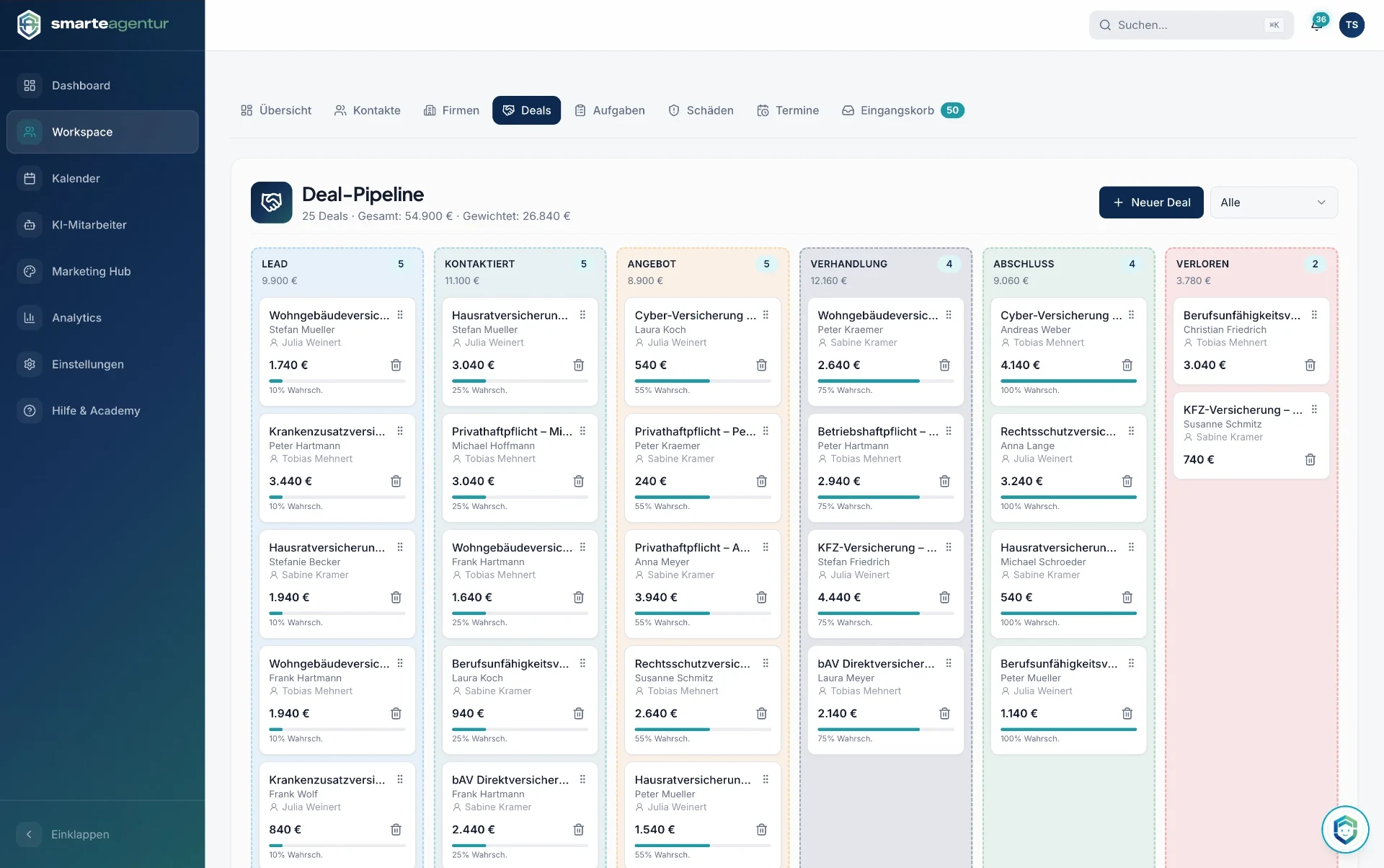The width and height of the screenshot is (1384, 868).
Task: Click probability bar of KFZ-Versicherung Stefan Friedrich deal
Action: tap(886, 614)
